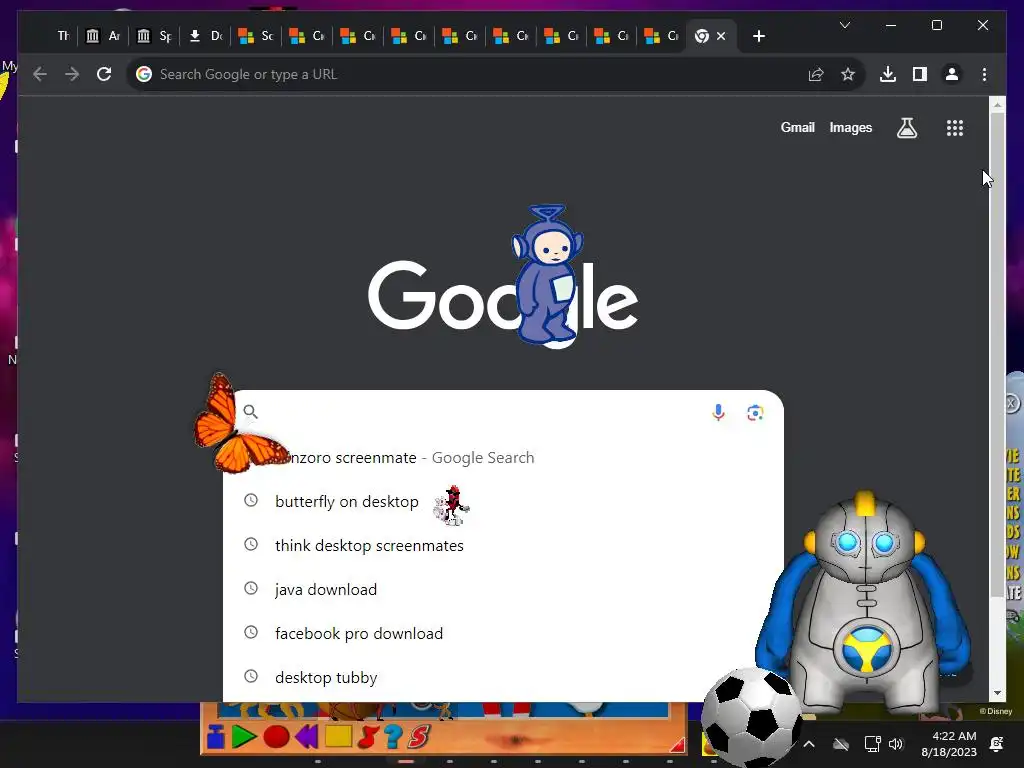Open the volume speaker icon
1024x768 pixels.
[896, 744]
